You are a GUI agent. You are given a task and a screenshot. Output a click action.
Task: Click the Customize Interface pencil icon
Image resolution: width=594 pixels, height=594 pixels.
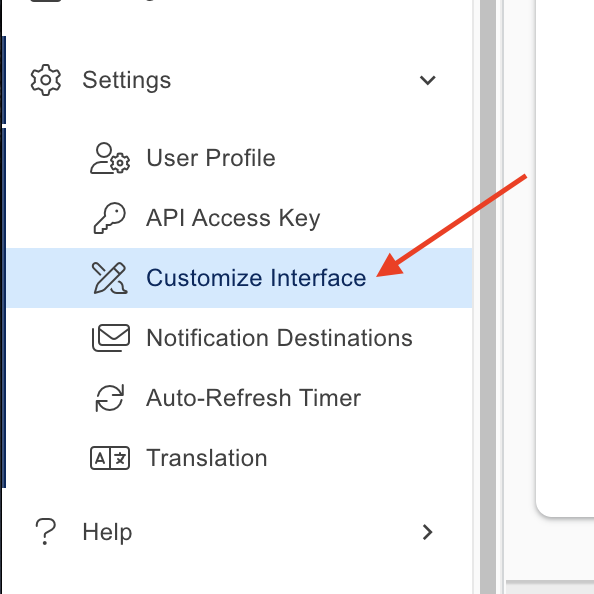[110, 278]
